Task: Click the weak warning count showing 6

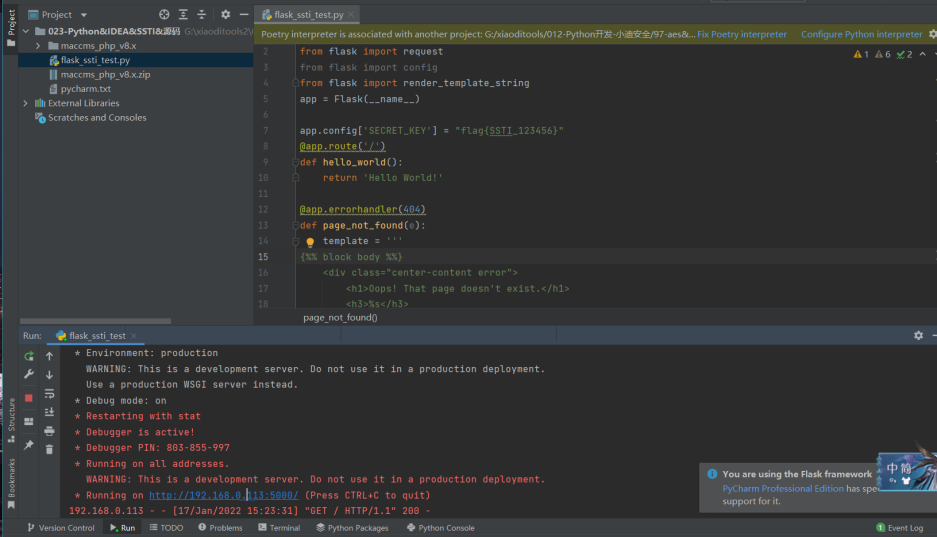Action: 883,54
